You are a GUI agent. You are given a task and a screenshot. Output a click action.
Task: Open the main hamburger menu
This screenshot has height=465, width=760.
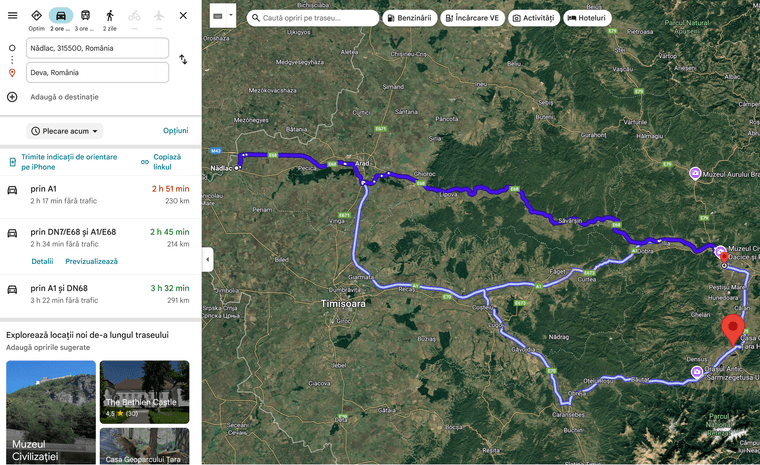pyautogui.click(x=12, y=15)
